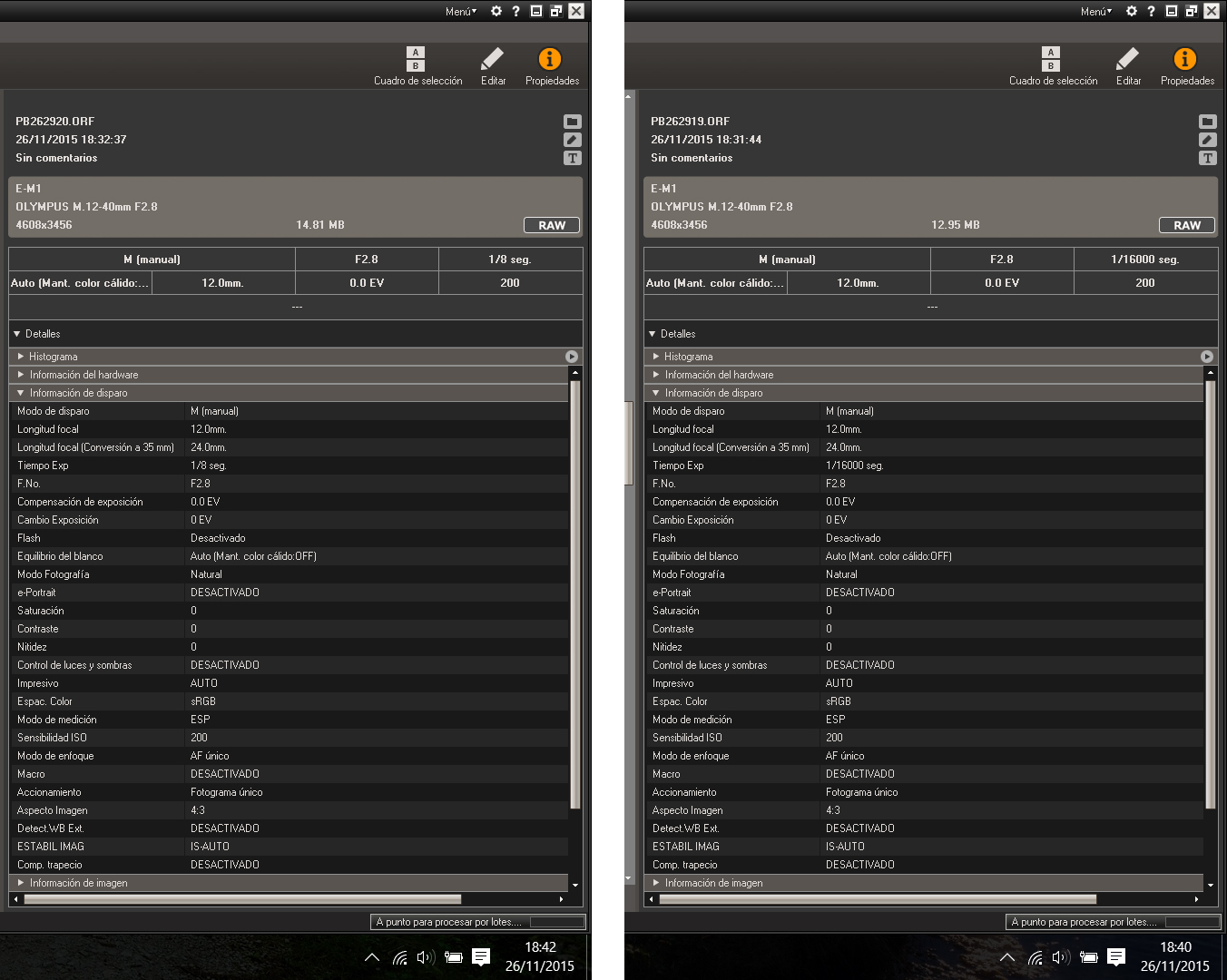Click folder icon beside PB262920.ORF file name
The width and height of the screenshot is (1227, 980).
572,122
